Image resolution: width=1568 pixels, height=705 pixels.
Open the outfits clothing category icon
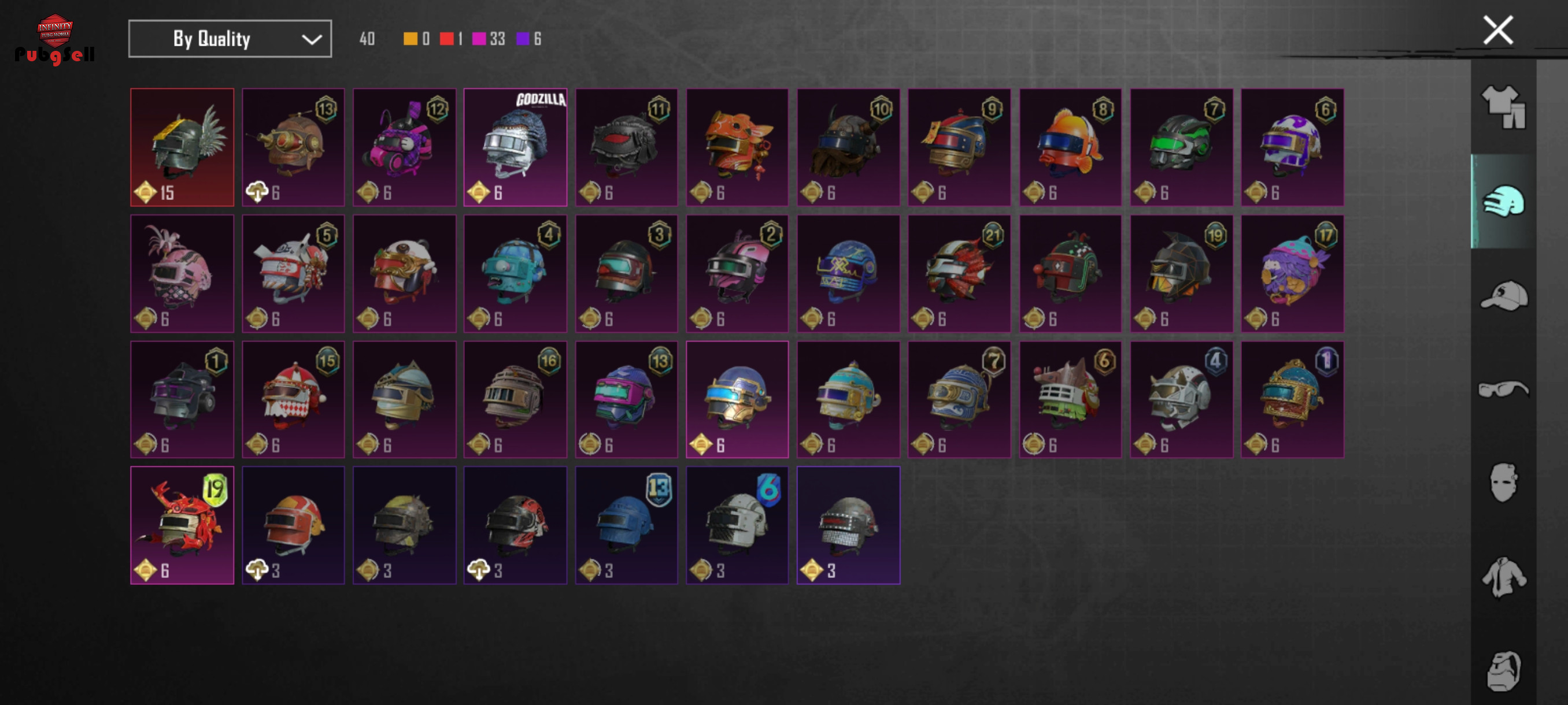pos(1503,106)
